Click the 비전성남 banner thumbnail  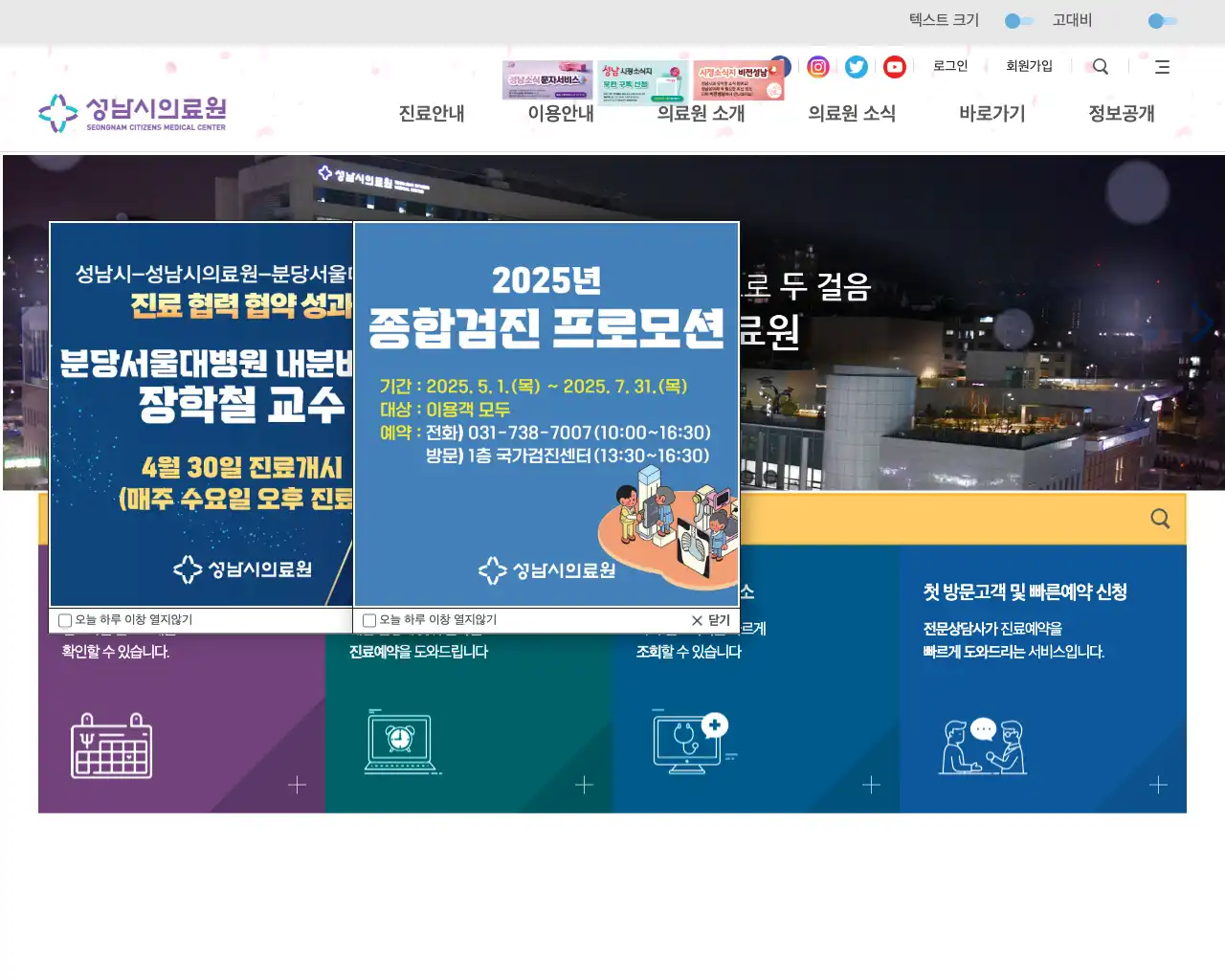point(739,80)
